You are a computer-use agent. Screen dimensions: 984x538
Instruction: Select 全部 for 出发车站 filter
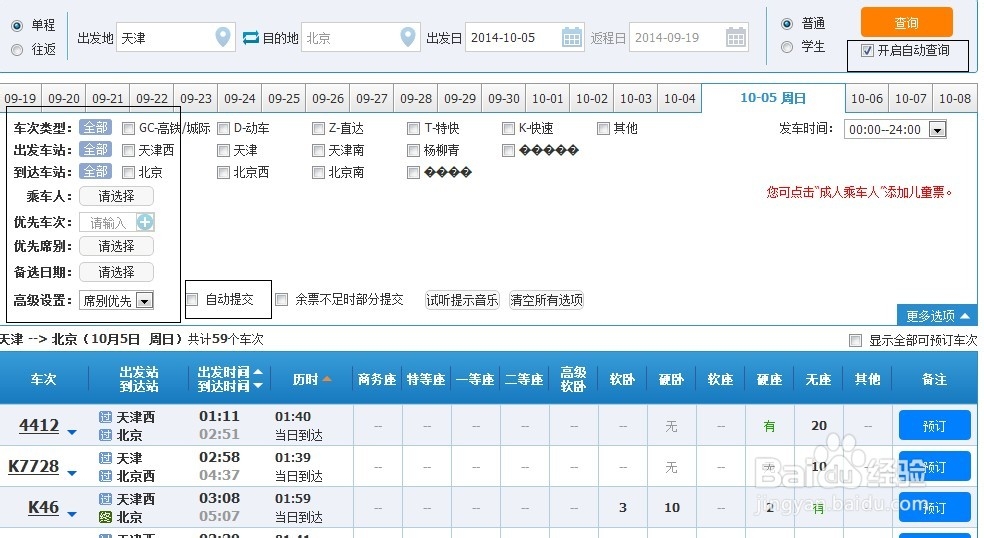95,150
